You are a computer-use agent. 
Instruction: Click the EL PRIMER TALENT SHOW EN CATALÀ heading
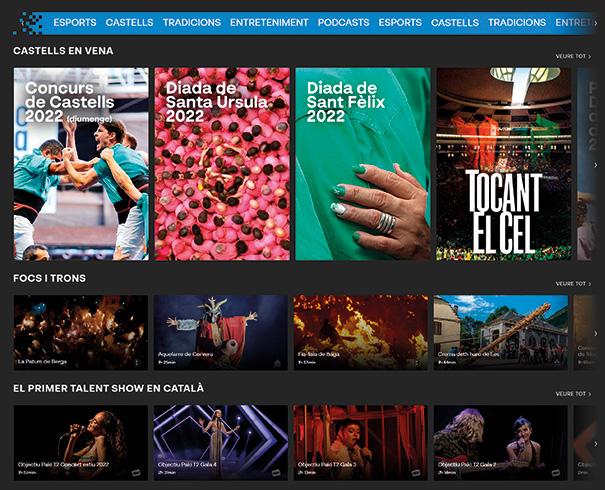[x=108, y=388]
